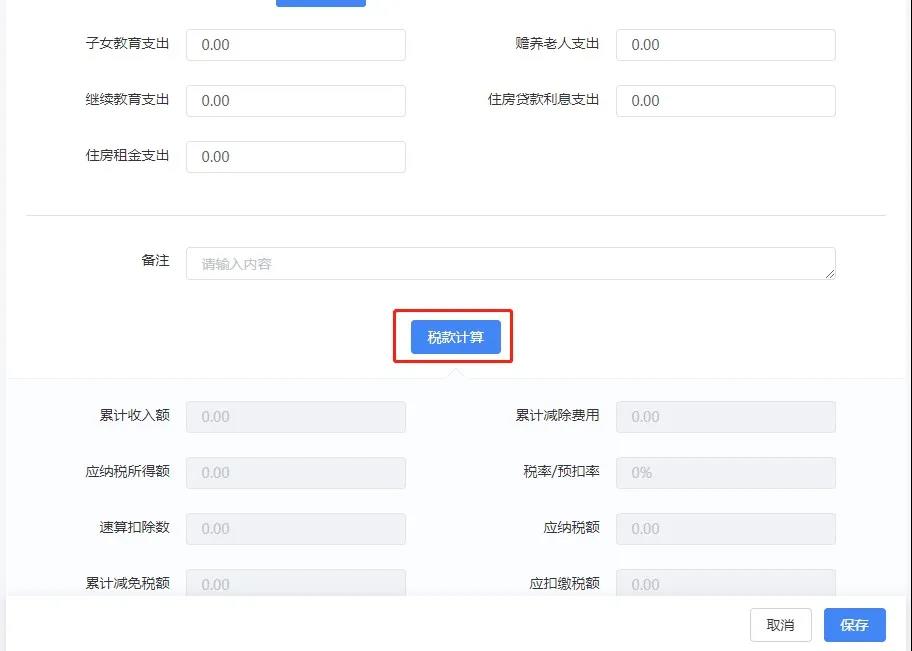The image size is (912, 651).
Task: Click the partially visible blue button at top
Action: click(320, 3)
